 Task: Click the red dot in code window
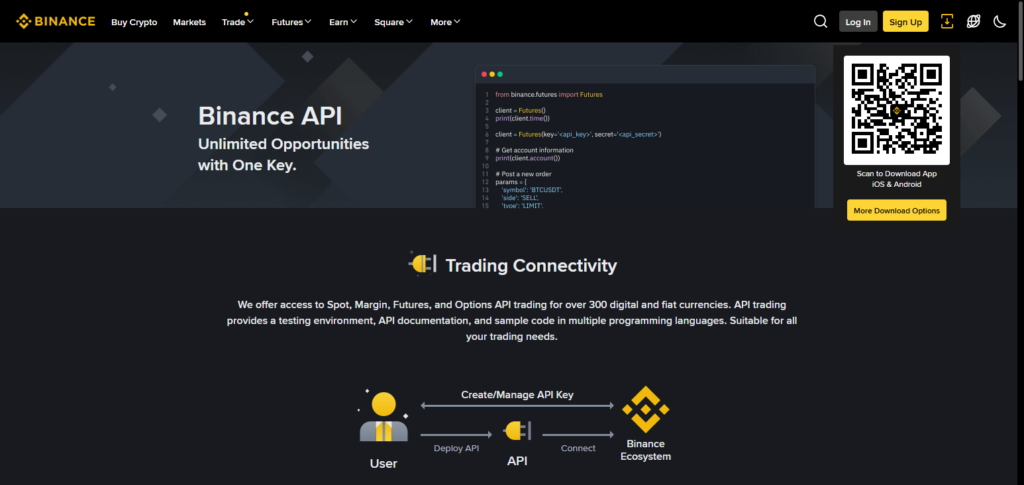coord(484,74)
